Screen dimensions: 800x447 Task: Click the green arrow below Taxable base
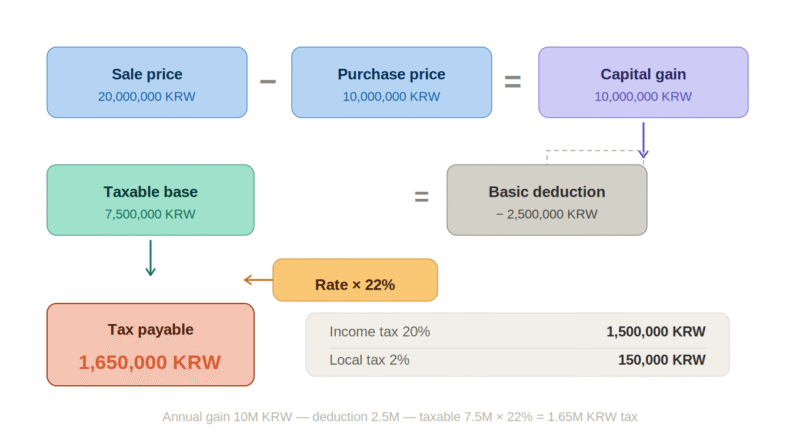(151, 257)
